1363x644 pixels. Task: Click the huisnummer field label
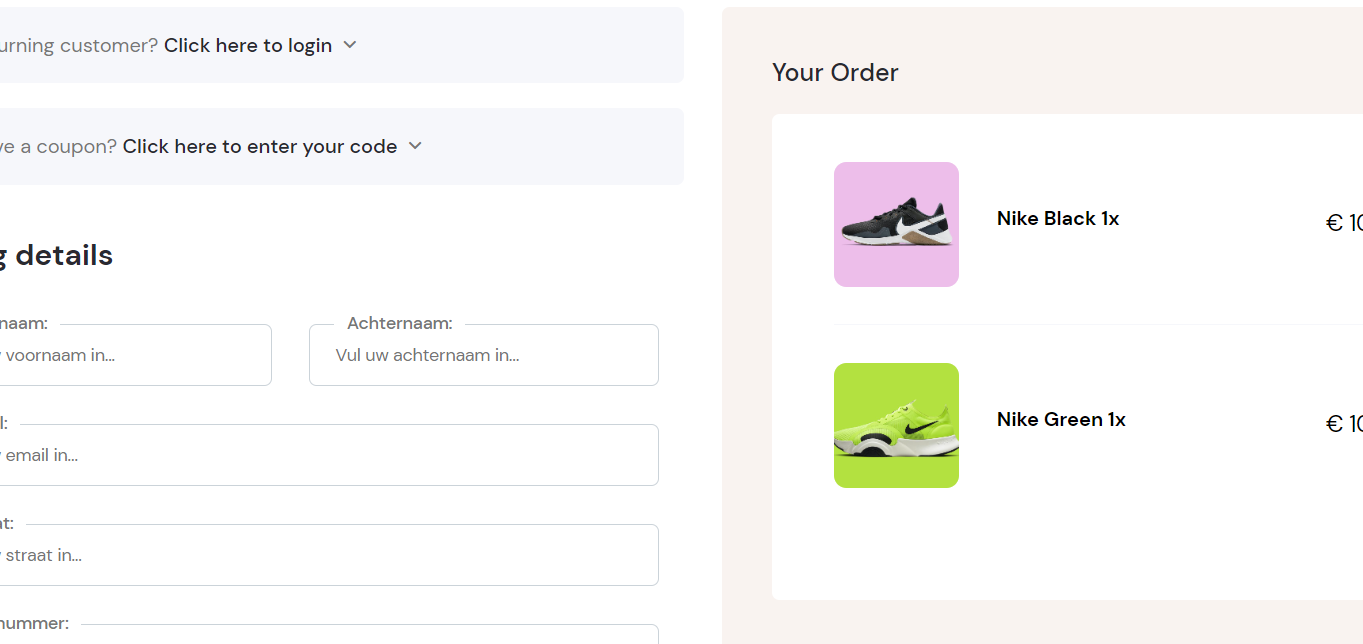point(34,623)
